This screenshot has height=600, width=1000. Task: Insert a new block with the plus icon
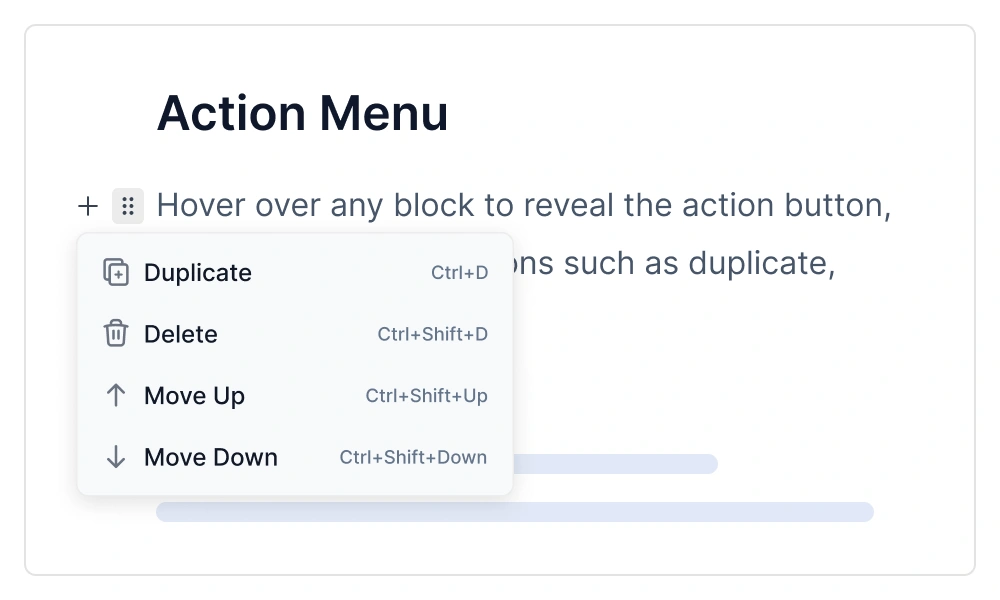88,206
